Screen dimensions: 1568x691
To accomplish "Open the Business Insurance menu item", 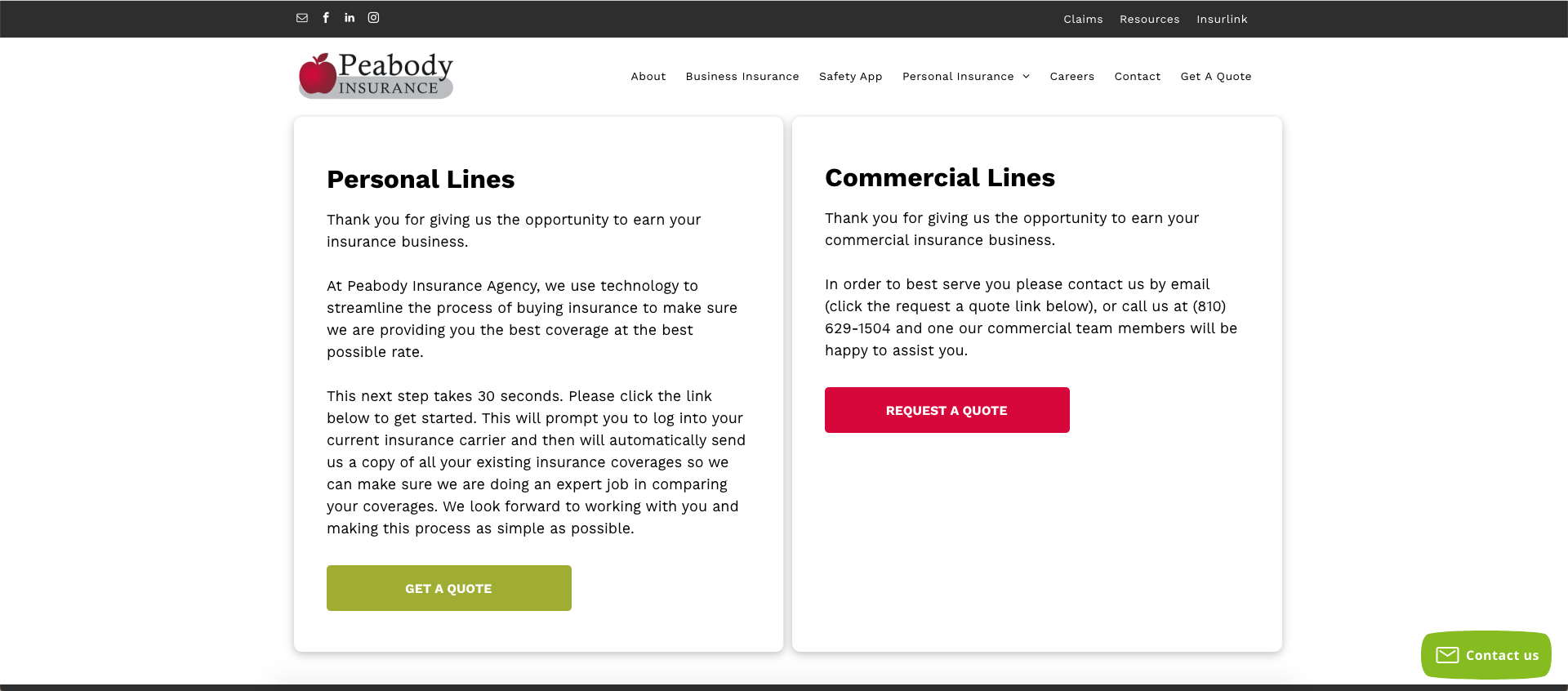I will [x=742, y=77].
